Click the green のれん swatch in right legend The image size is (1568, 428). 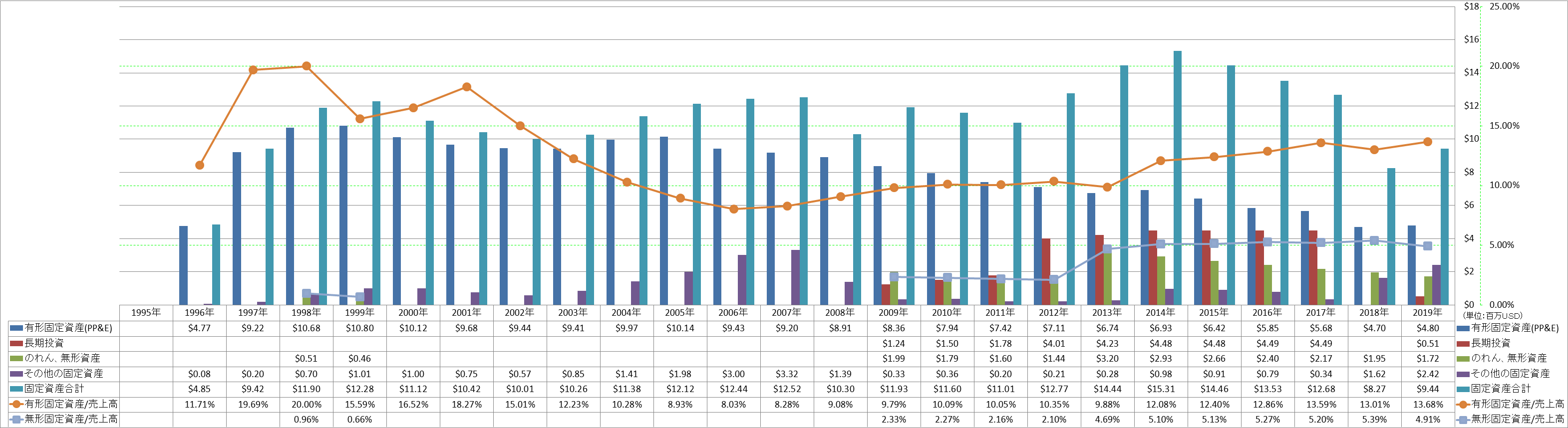(x=1464, y=359)
